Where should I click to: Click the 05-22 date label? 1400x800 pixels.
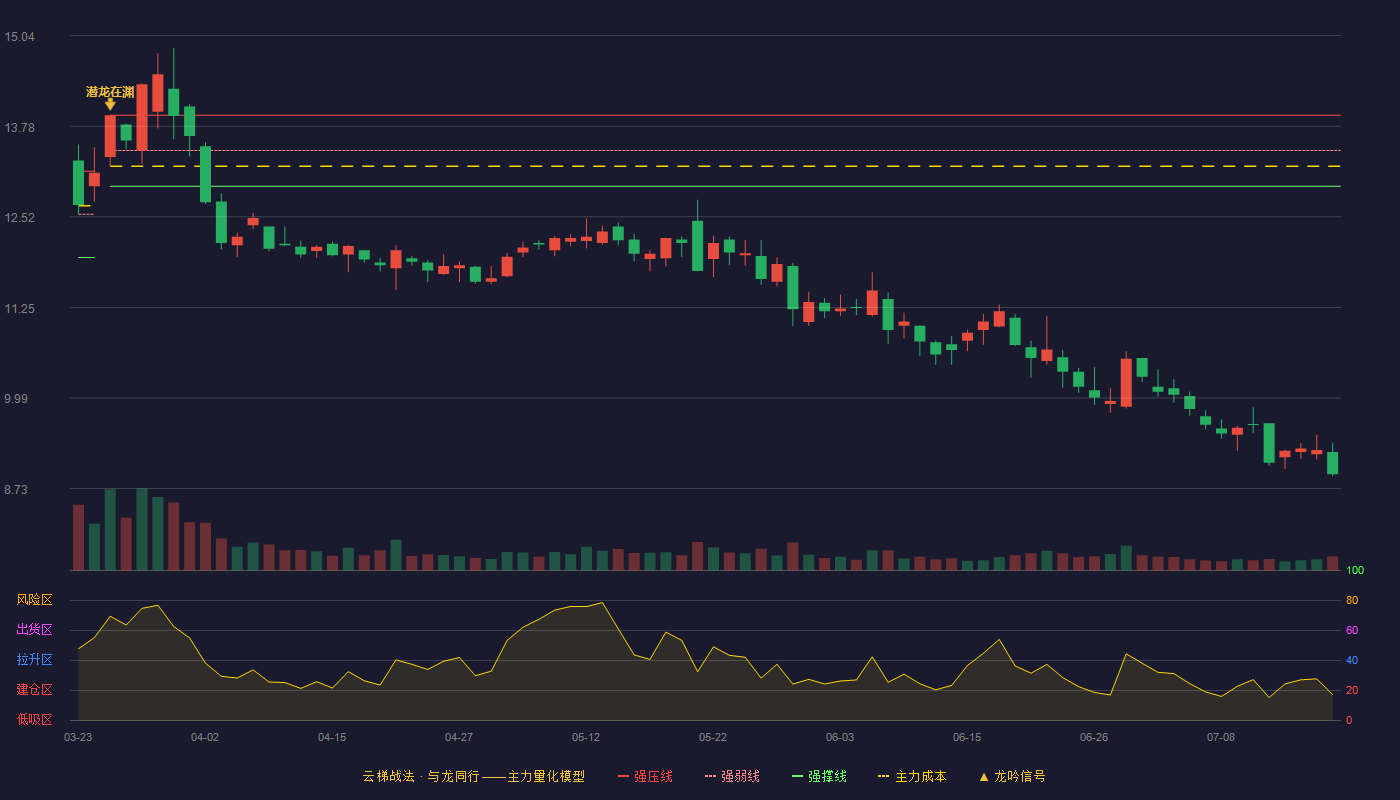[713, 737]
